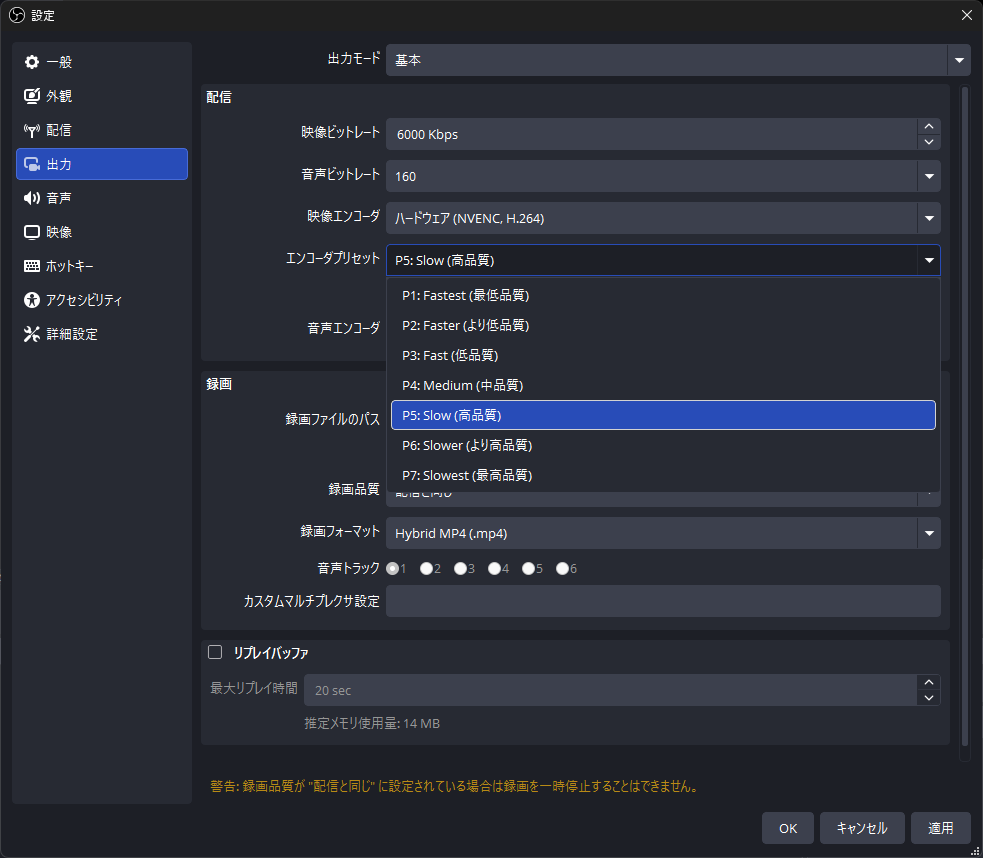
Task: Open the 出力モード dropdown
Action: coord(678,60)
